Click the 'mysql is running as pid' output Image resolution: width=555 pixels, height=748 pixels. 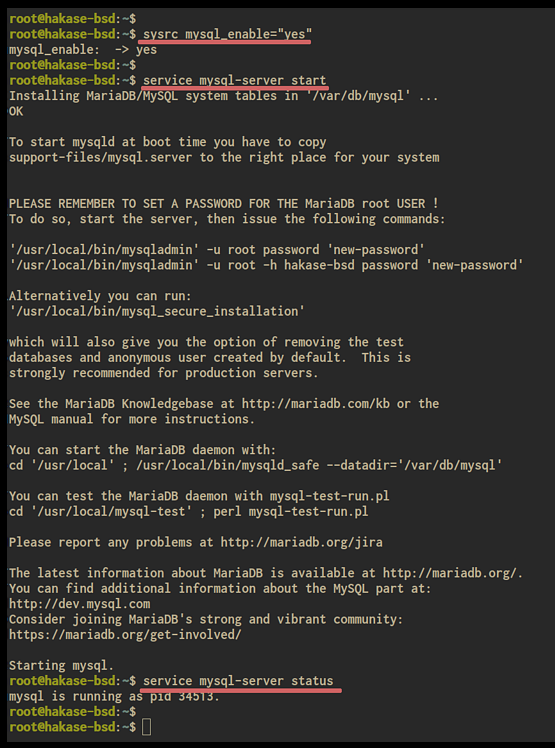(114, 696)
